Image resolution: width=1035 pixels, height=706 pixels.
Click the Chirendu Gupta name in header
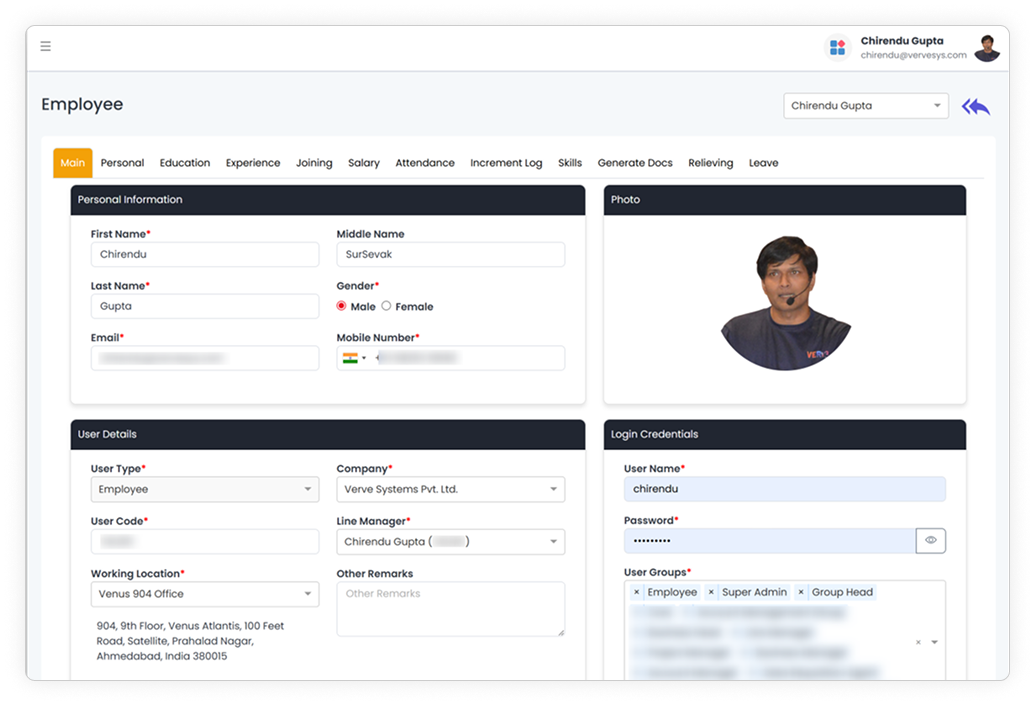902,41
